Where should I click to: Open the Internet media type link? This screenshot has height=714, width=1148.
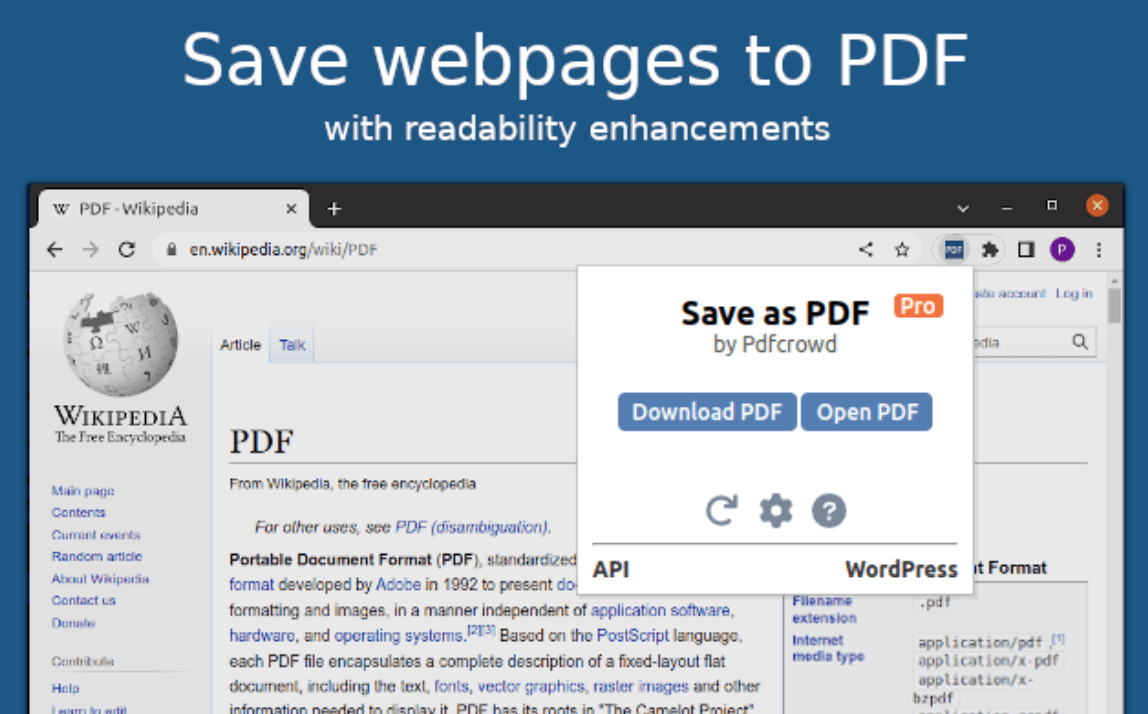(x=828, y=648)
